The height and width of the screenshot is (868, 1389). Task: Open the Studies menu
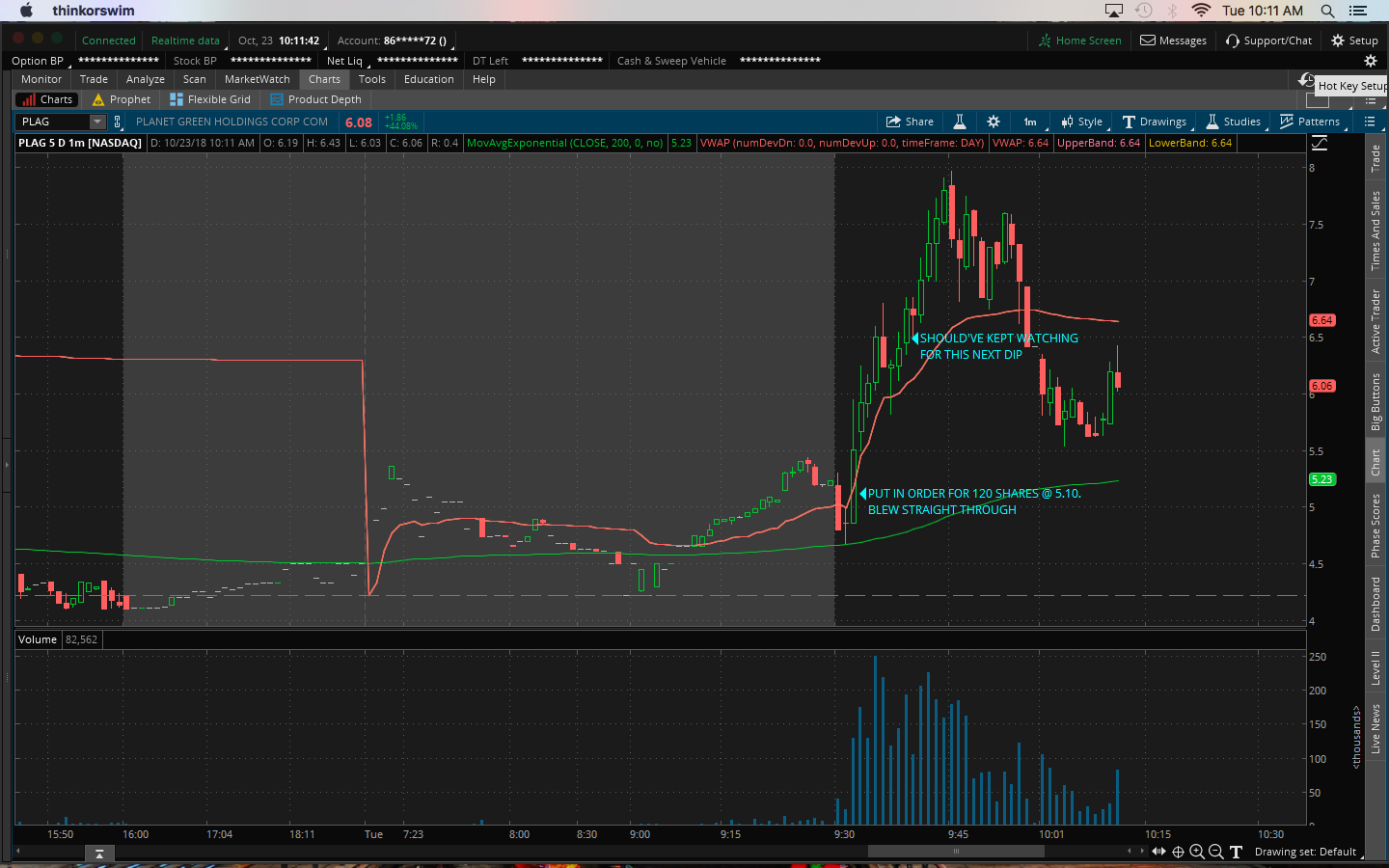[1233, 122]
